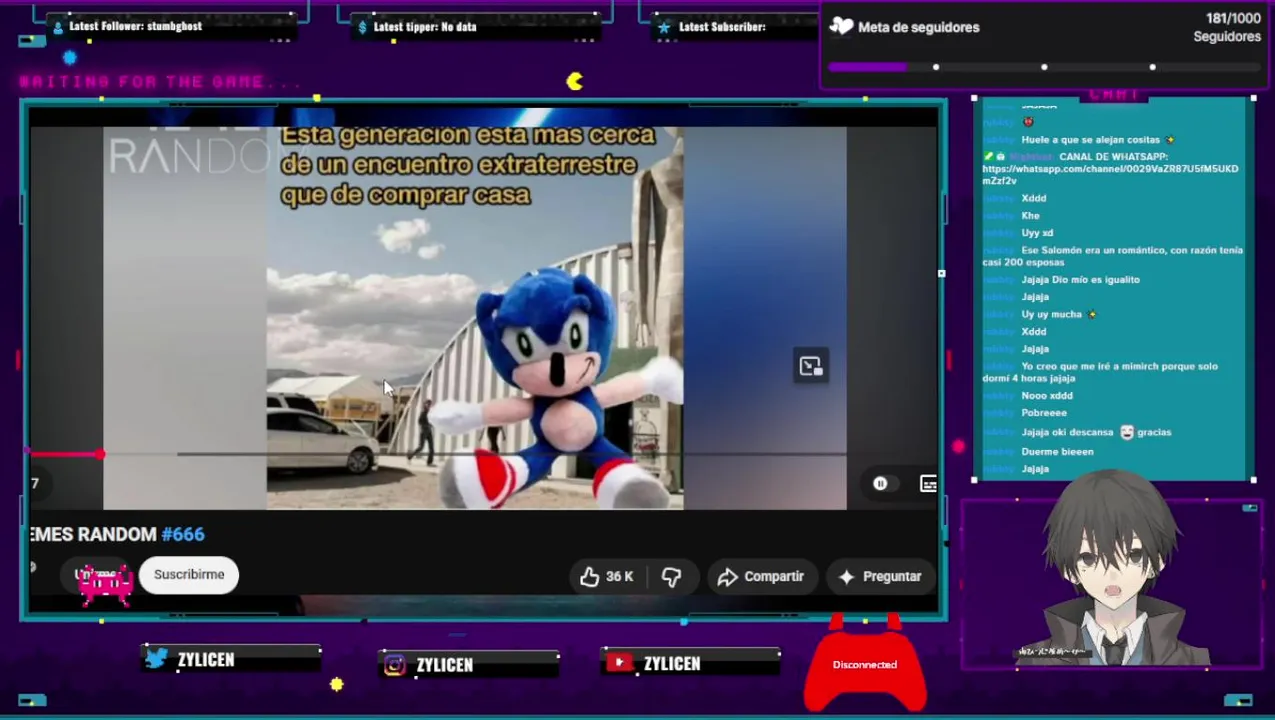Click the 181/1000 Seguidores counter
Screen dimensions: 1275x720
[x=1227, y=27]
